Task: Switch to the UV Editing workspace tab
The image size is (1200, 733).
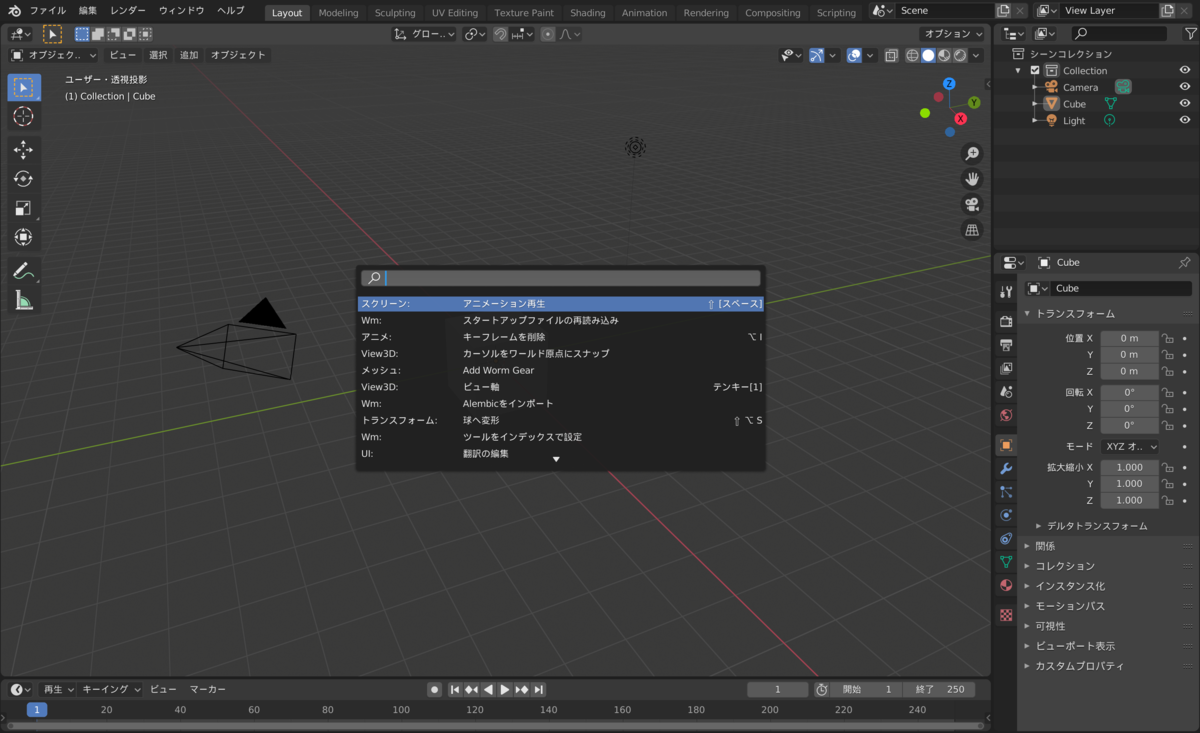Action: point(455,13)
